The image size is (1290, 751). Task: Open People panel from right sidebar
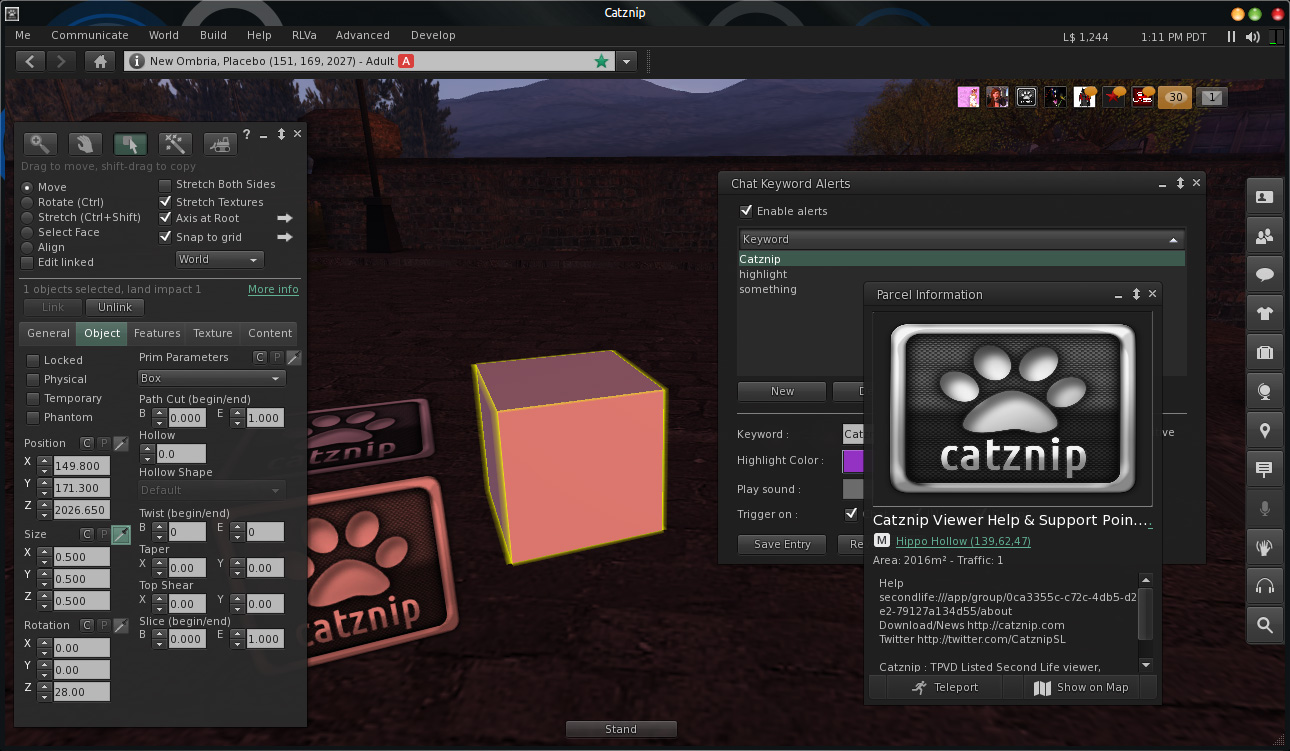tap(1264, 236)
